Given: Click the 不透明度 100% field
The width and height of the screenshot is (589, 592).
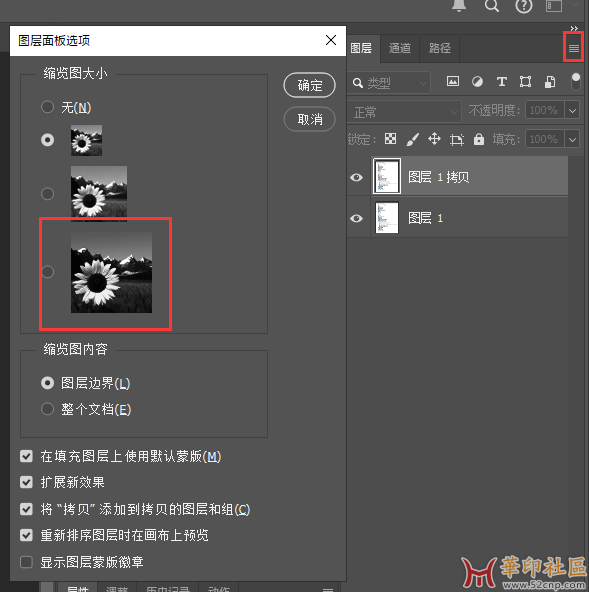Looking at the screenshot, I should click(x=544, y=110).
